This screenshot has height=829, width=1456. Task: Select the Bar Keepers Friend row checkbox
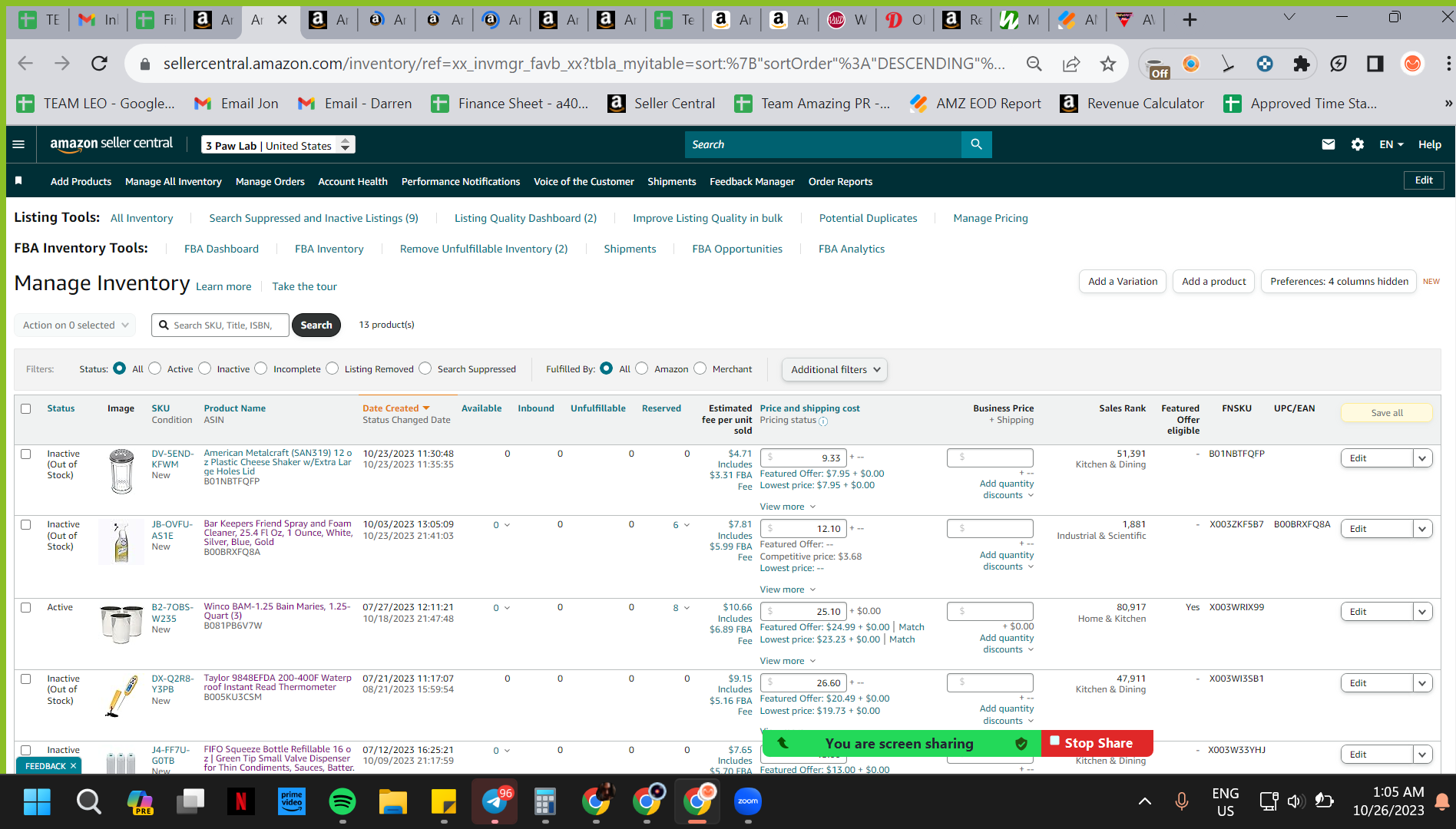(x=26, y=524)
